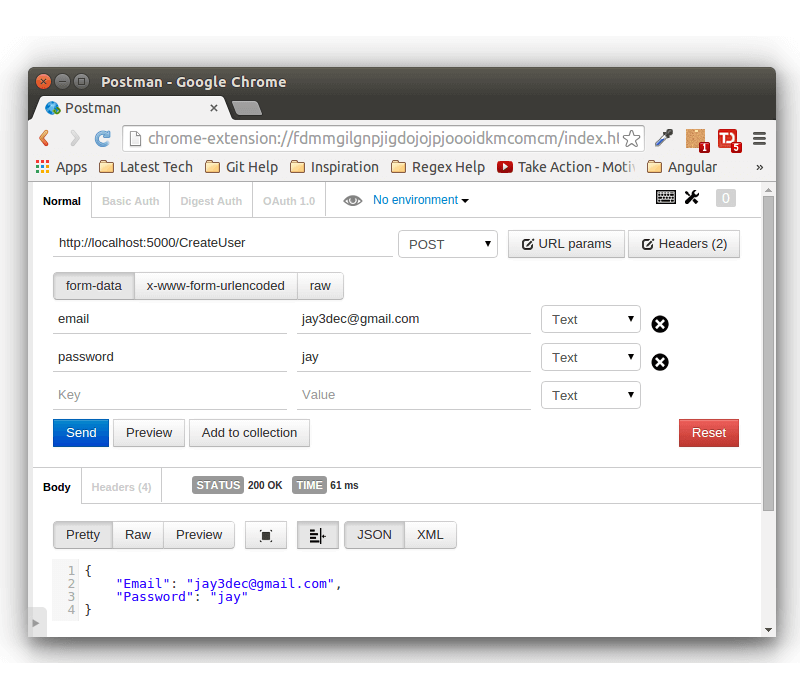Remove the email form-data row
The width and height of the screenshot is (800, 700).
660,324
